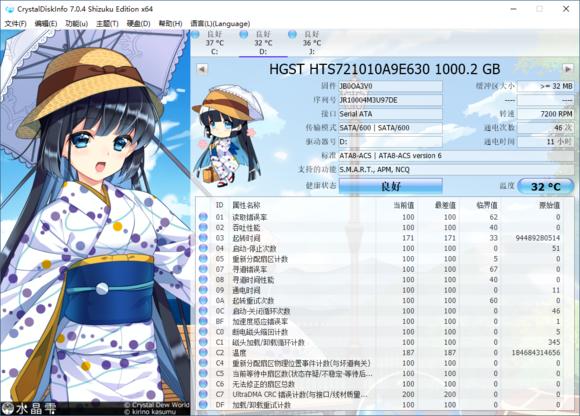Click status icon for attribute 0A row
Image resolution: width=580 pixels, height=416 pixels.
coord(203,301)
